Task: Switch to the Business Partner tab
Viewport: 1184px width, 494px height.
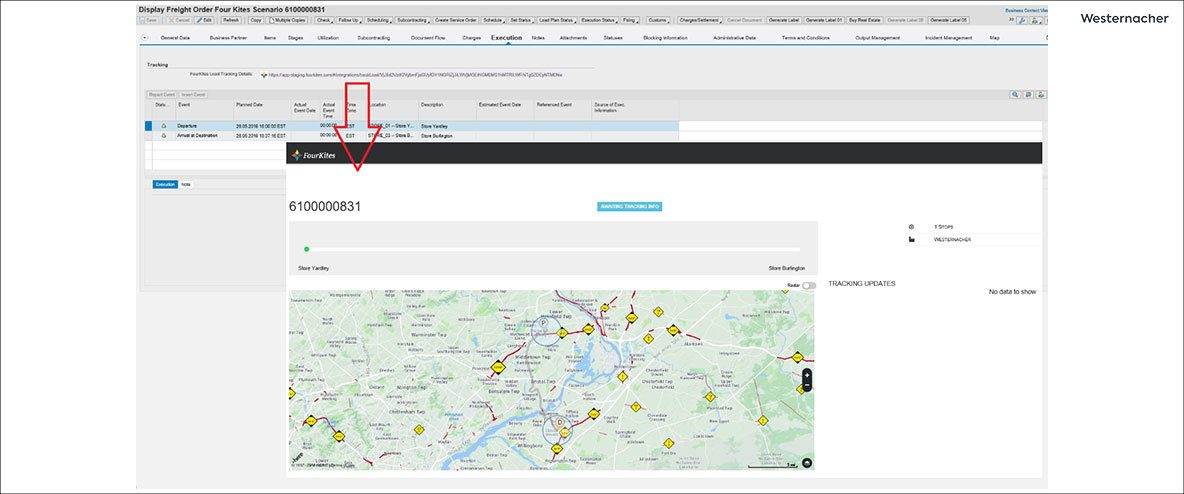Action: 228,38
